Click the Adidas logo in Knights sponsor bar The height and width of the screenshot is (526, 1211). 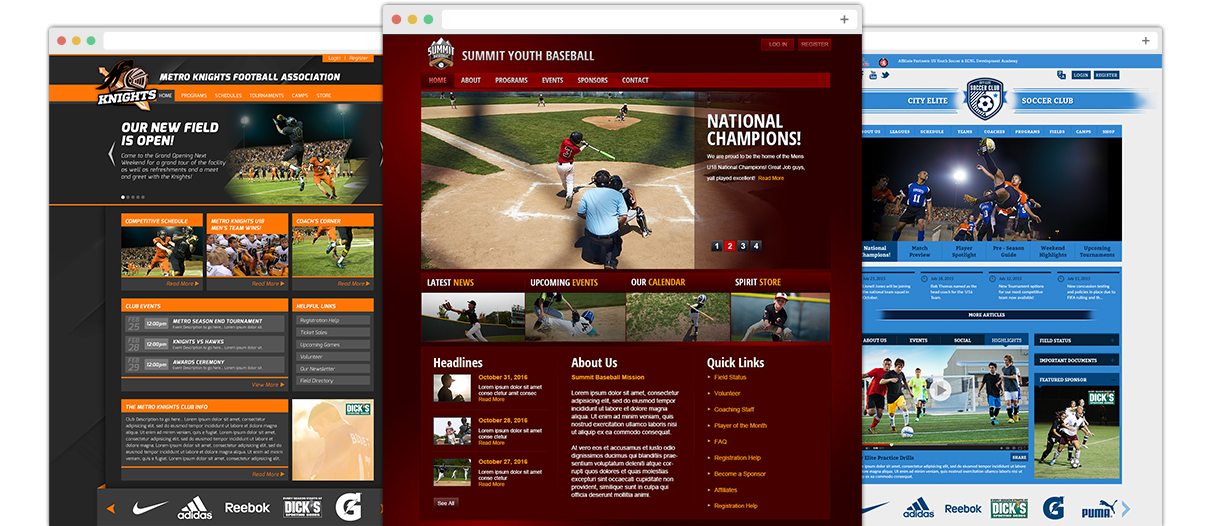tap(195, 508)
